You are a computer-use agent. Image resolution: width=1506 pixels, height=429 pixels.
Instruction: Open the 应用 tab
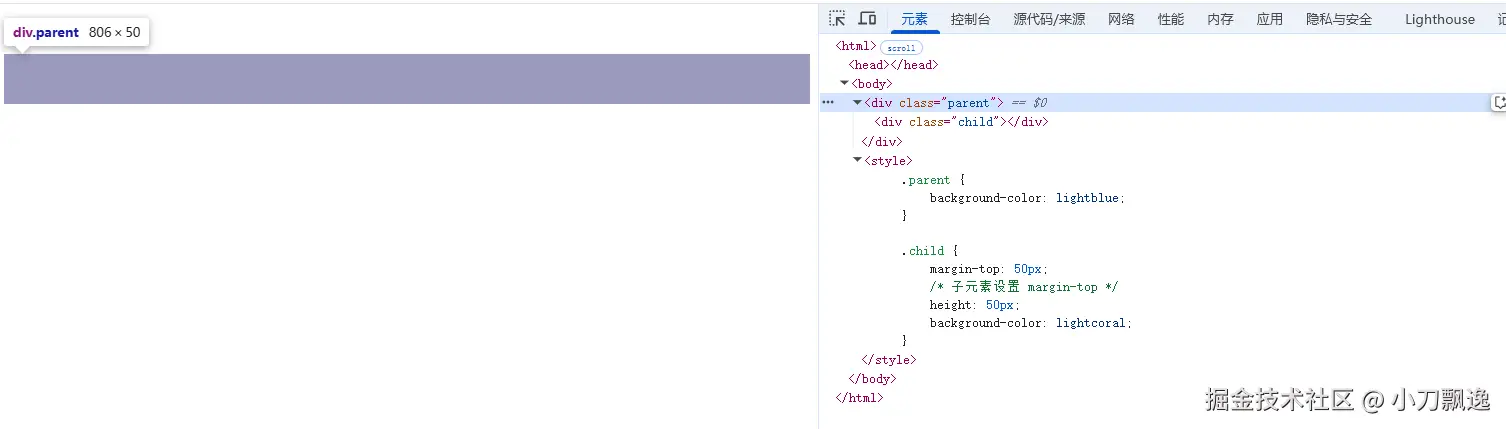(1270, 19)
